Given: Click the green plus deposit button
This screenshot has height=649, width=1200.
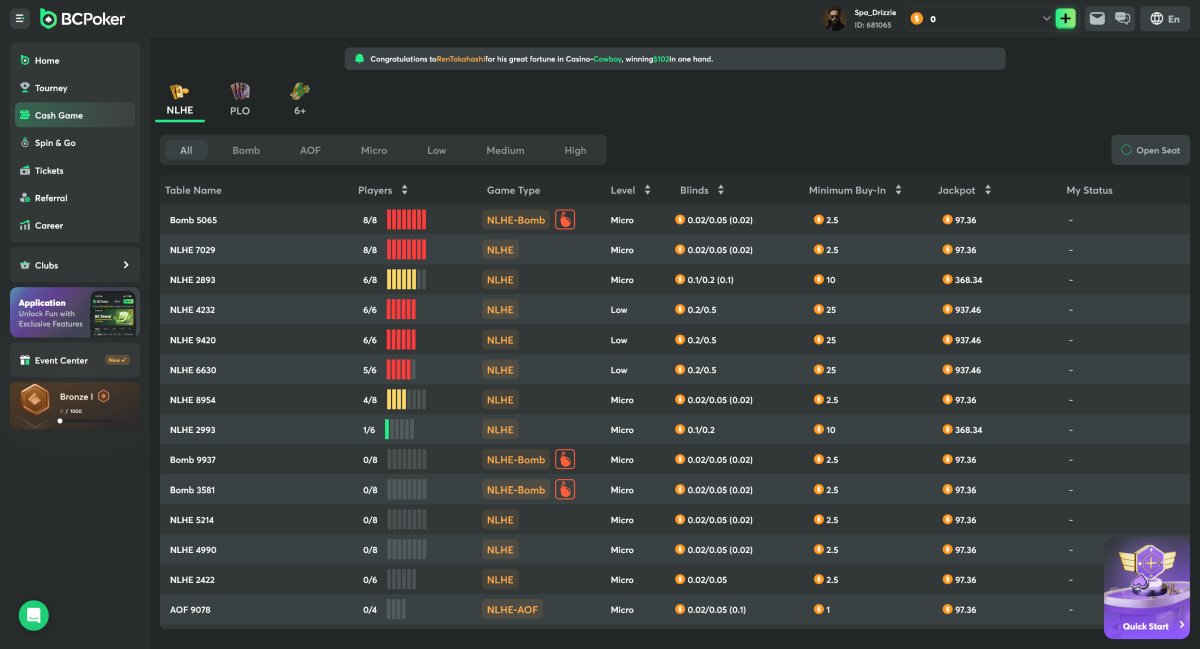Looking at the screenshot, I should point(1065,18).
